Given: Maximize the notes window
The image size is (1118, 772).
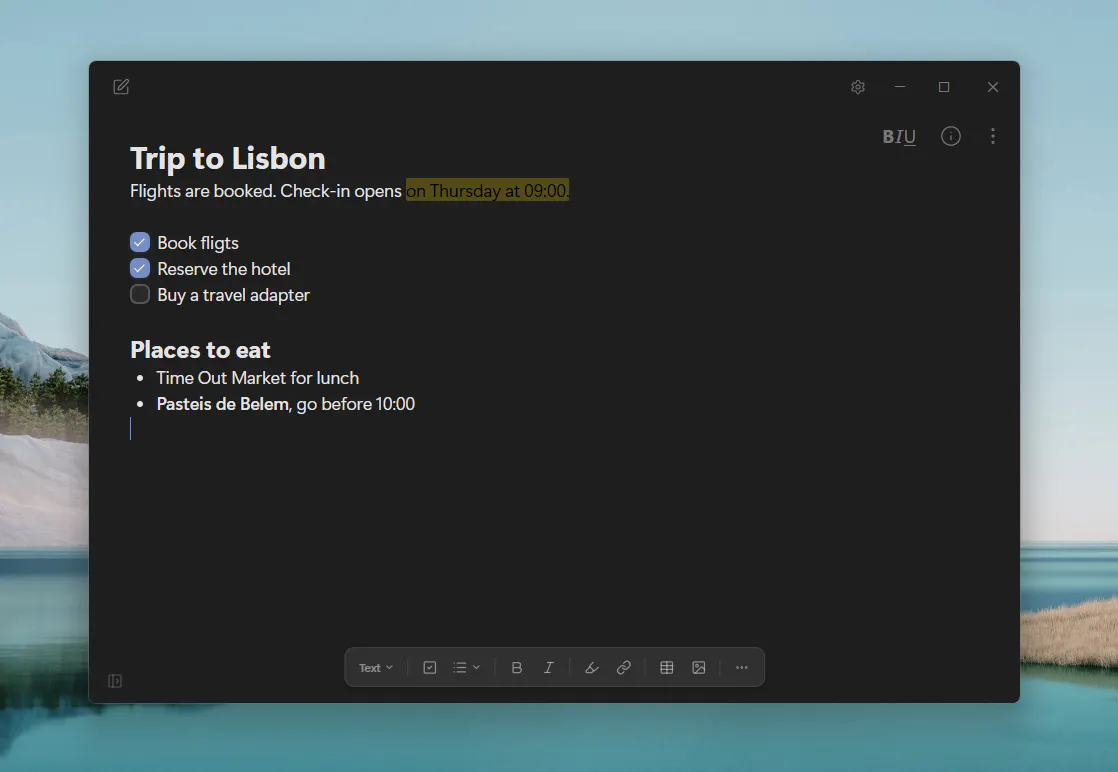Looking at the screenshot, I should 944,87.
